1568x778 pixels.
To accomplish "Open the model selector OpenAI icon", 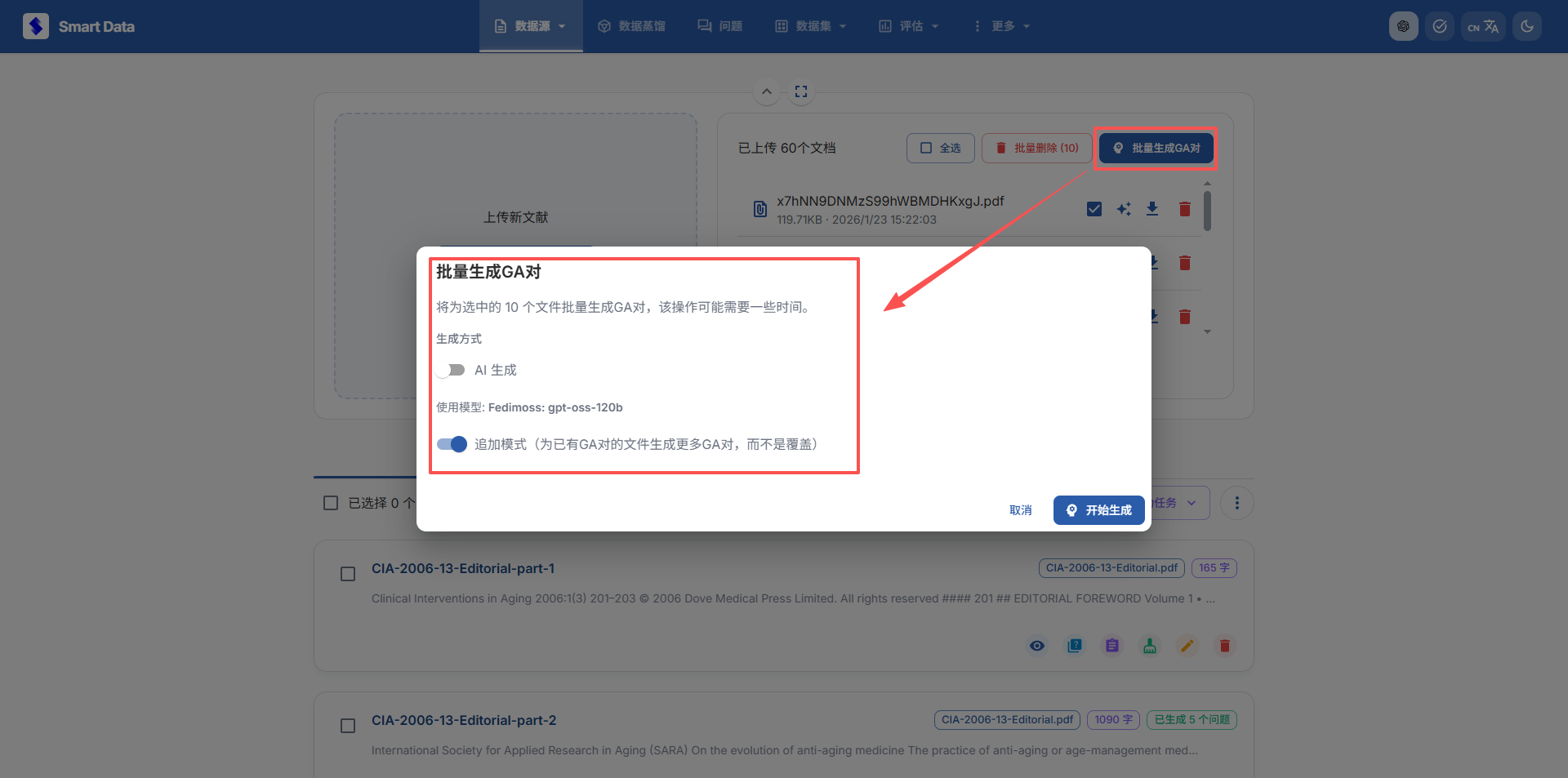I will pyautogui.click(x=1403, y=26).
